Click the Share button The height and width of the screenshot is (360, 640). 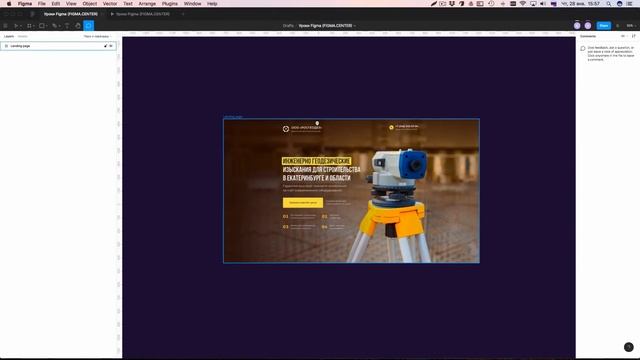(604, 26)
